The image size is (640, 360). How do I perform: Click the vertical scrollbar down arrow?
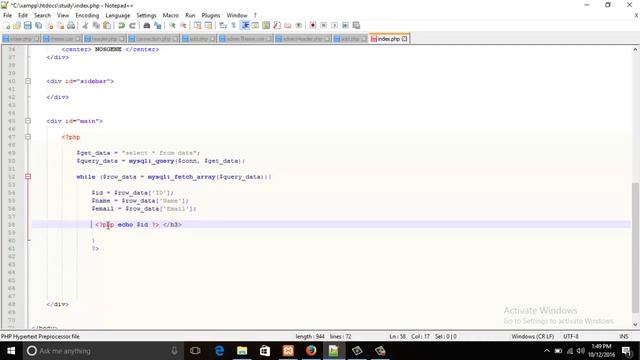point(635,324)
